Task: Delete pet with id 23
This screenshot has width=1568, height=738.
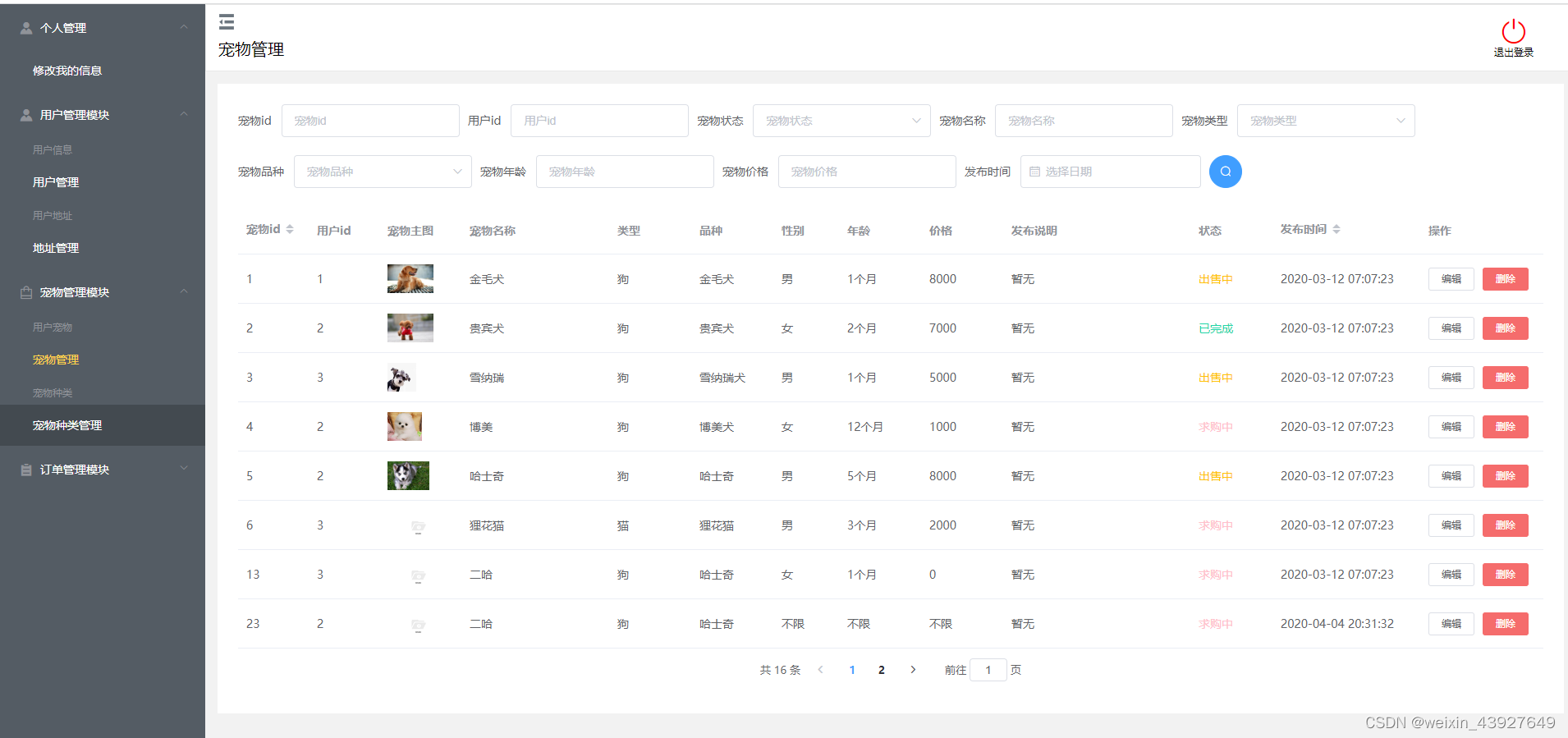Action: pos(1505,624)
